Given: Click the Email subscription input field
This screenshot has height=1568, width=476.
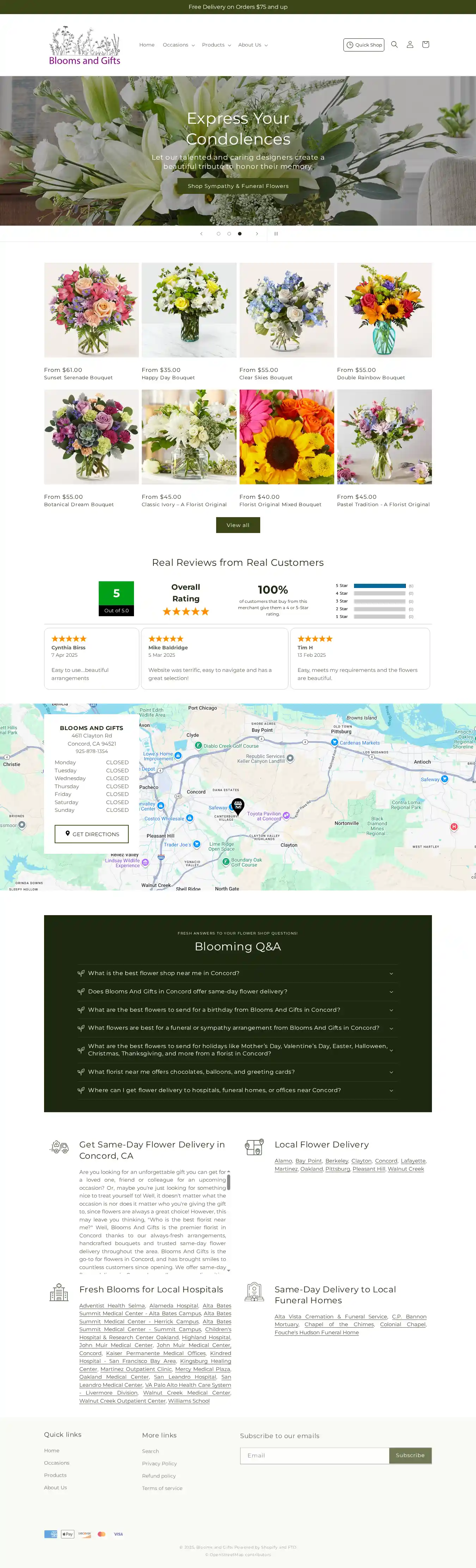Looking at the screenshot, I should 314,1456.
